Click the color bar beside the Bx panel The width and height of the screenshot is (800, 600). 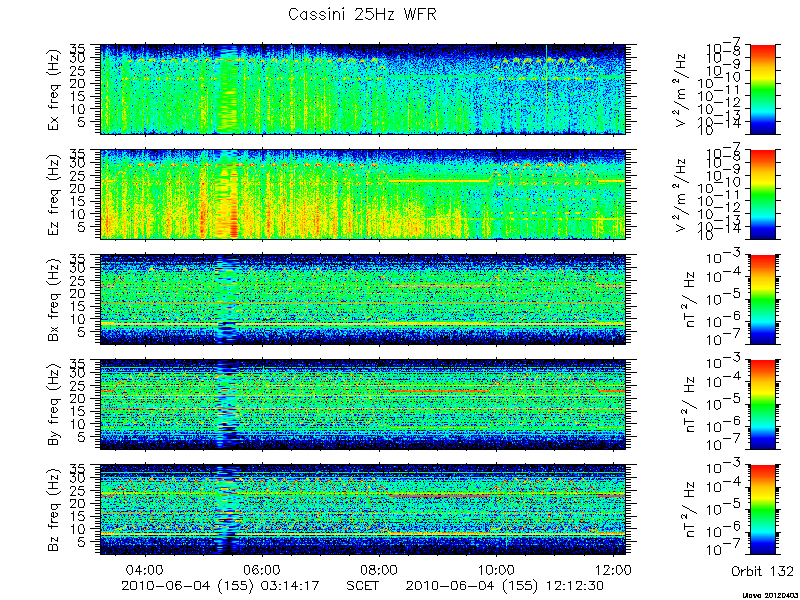pos(762,299)
